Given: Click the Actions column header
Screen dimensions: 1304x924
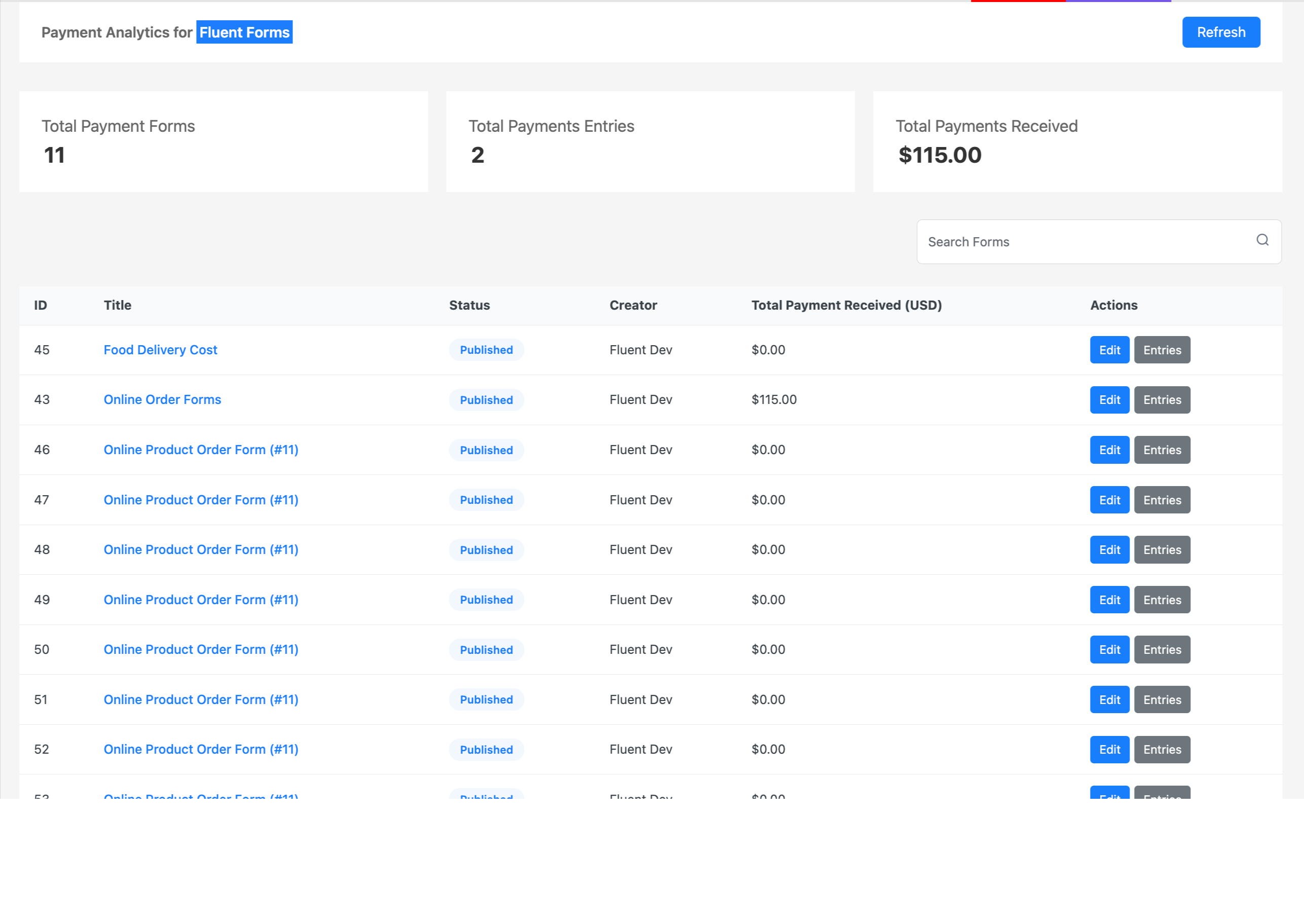Looking at the screenshot, I should coord(1113,305).
